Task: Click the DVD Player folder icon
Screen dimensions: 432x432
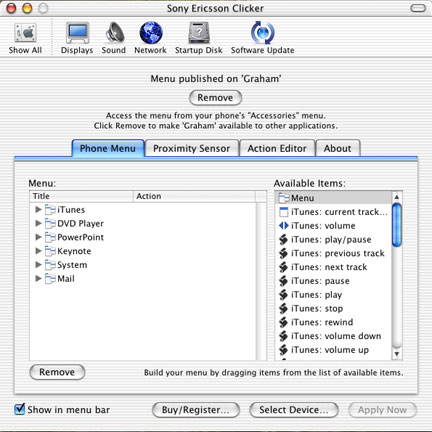Action: 50,223
